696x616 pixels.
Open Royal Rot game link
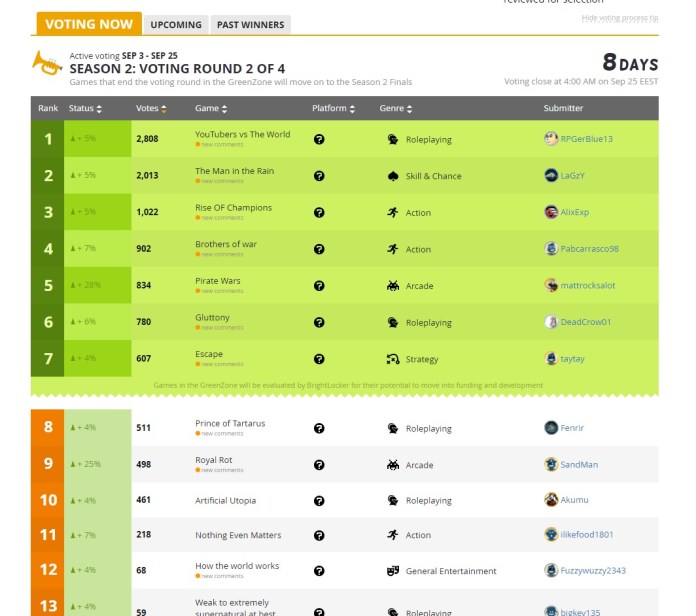214,460
